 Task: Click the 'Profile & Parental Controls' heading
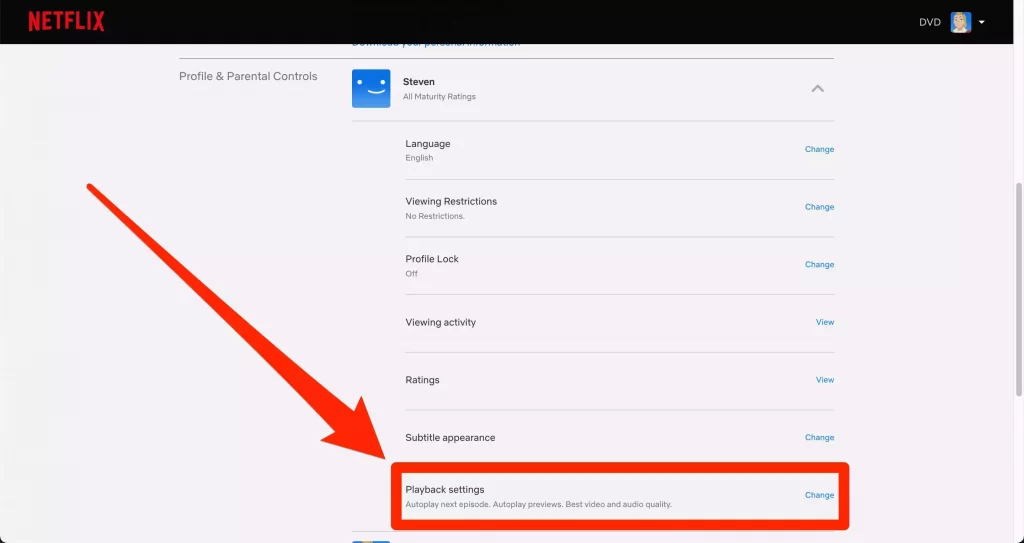tap(248, 76)
